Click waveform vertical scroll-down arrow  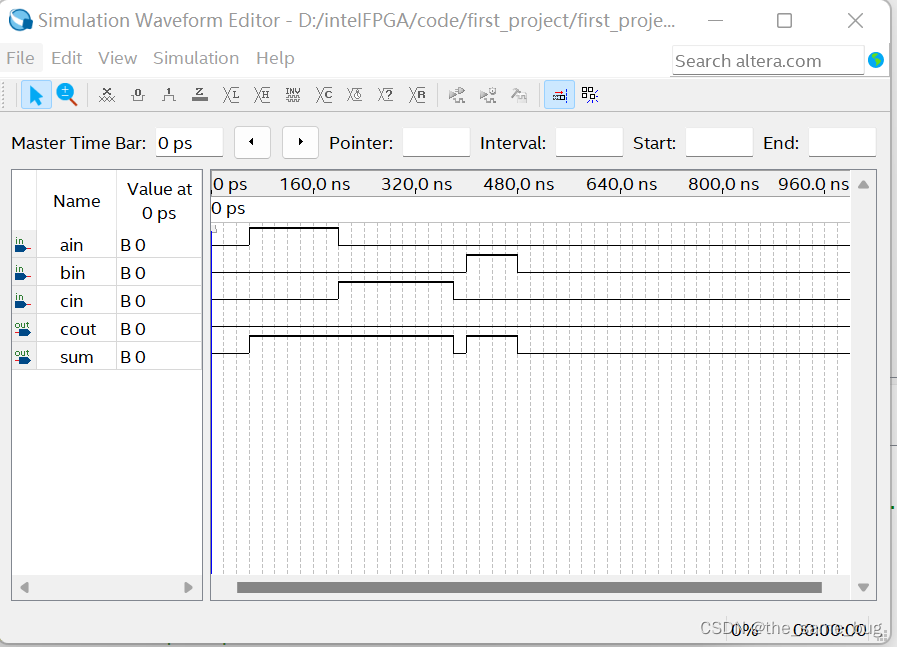864,588
